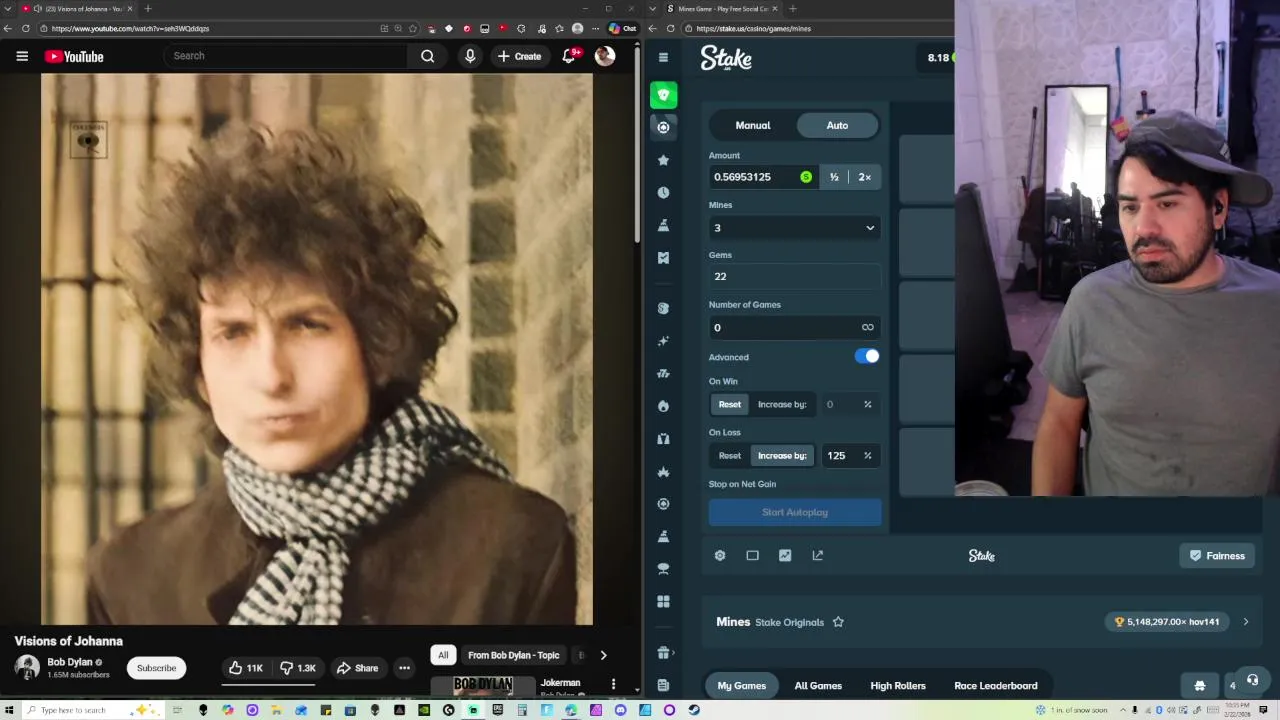
Task: Show next chips in YouTube filter row
Action: [603, 655]
